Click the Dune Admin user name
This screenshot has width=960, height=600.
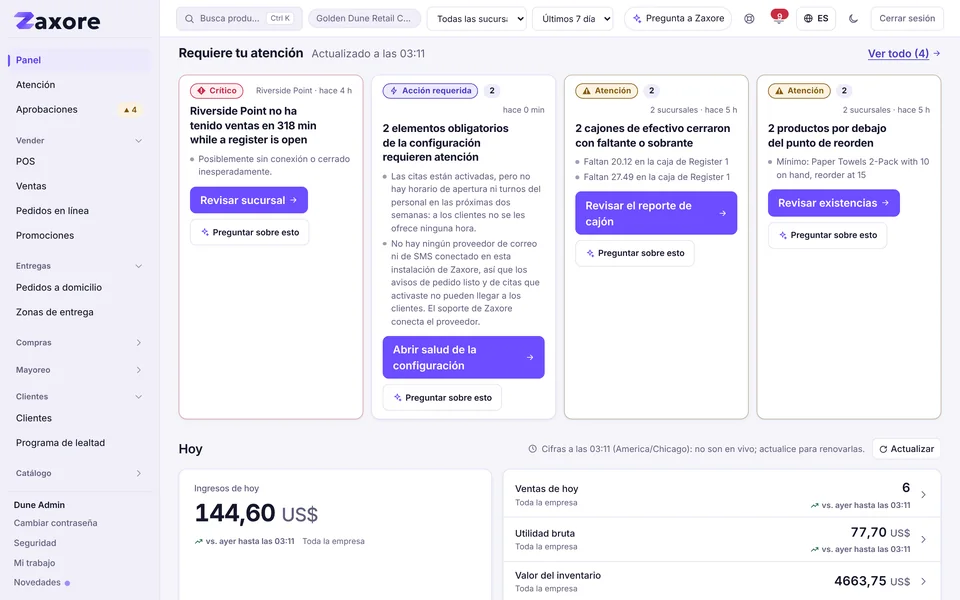click(x=39, y=505)
